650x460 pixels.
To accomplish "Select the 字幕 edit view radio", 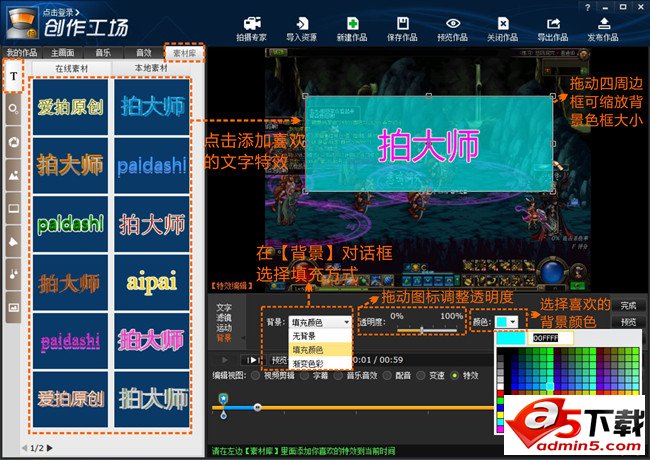I will [305, 375].
